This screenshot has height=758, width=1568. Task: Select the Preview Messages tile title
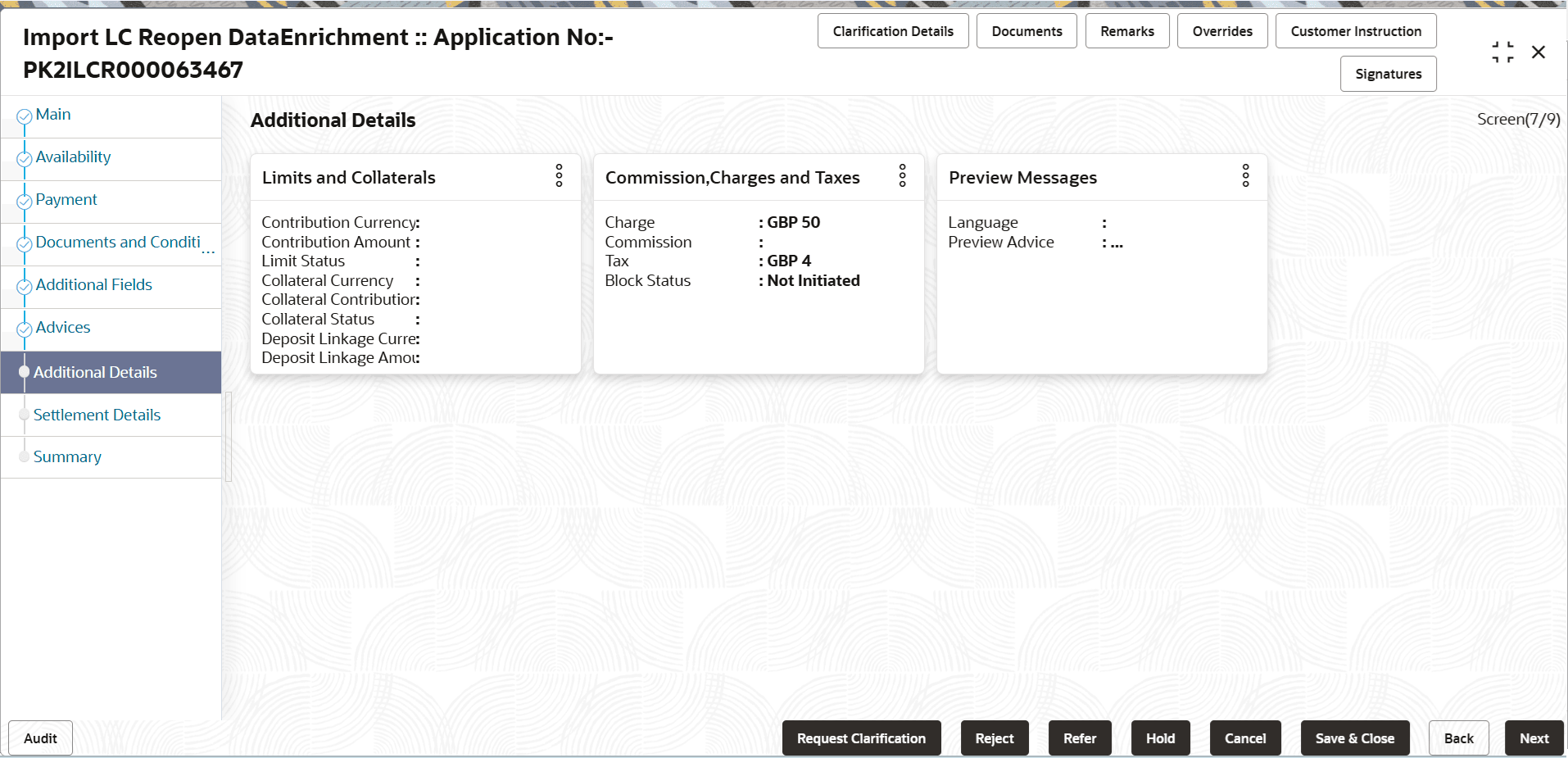pos(1022,178)
